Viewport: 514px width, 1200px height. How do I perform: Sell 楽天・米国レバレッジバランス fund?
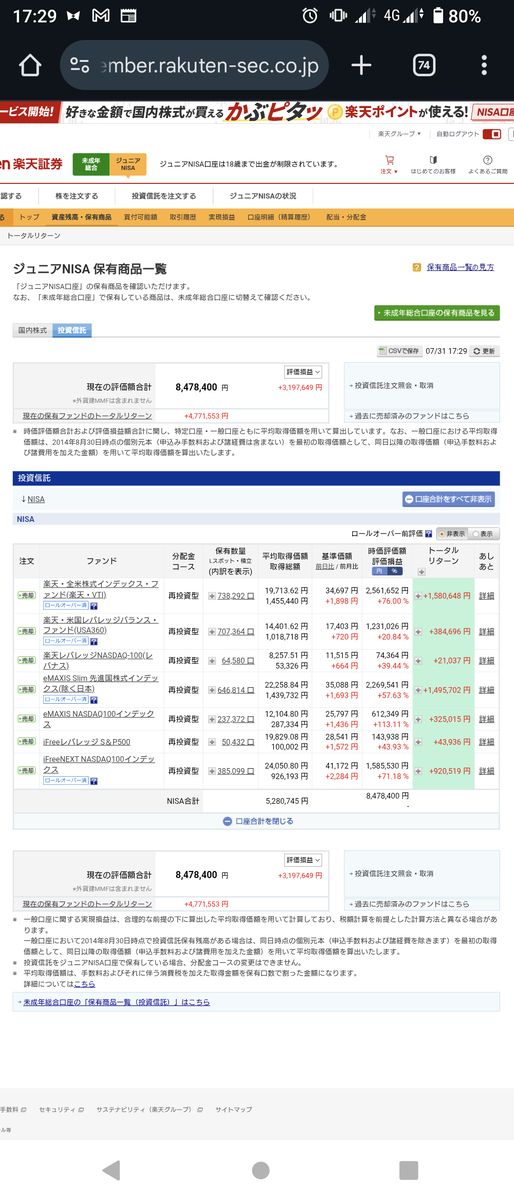[26, 632]
